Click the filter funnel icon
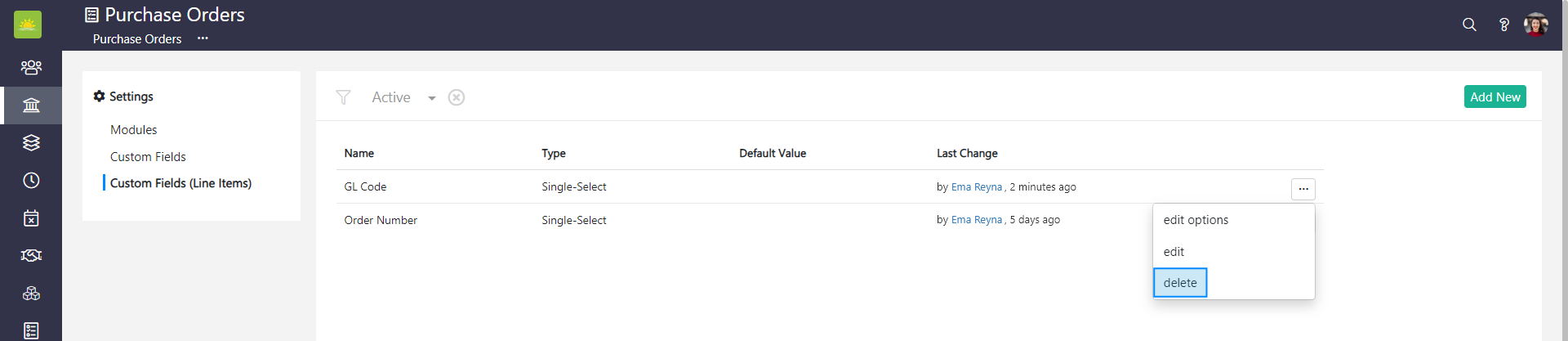The height and width of the screenshot is (341, 1568). [x=343, y=97]
